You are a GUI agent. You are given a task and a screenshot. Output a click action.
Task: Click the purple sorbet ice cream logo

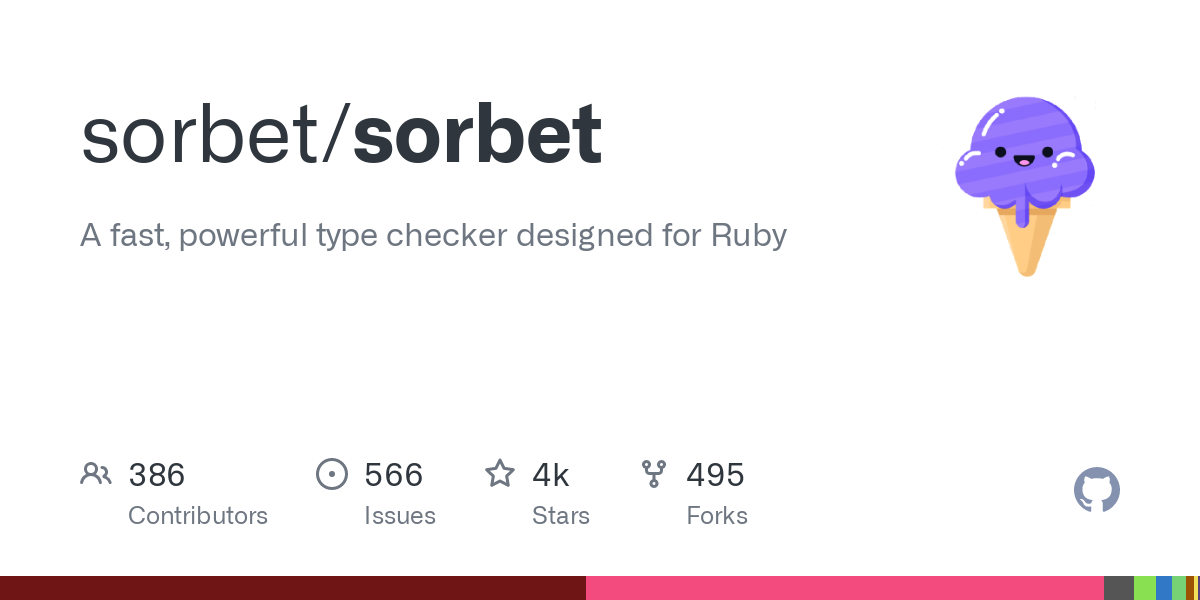point(1024,186)
